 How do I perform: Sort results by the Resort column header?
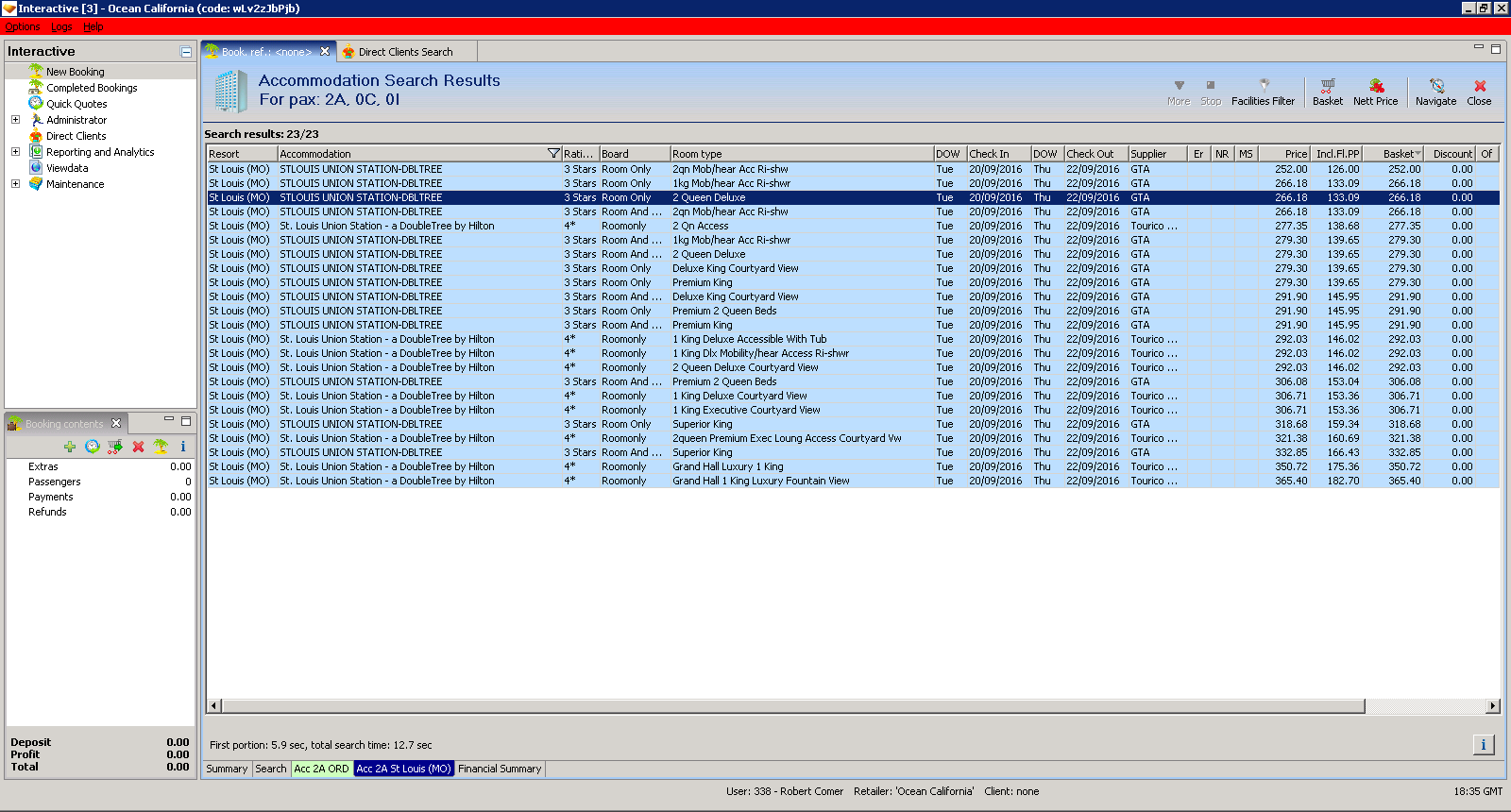click(242, 154)
